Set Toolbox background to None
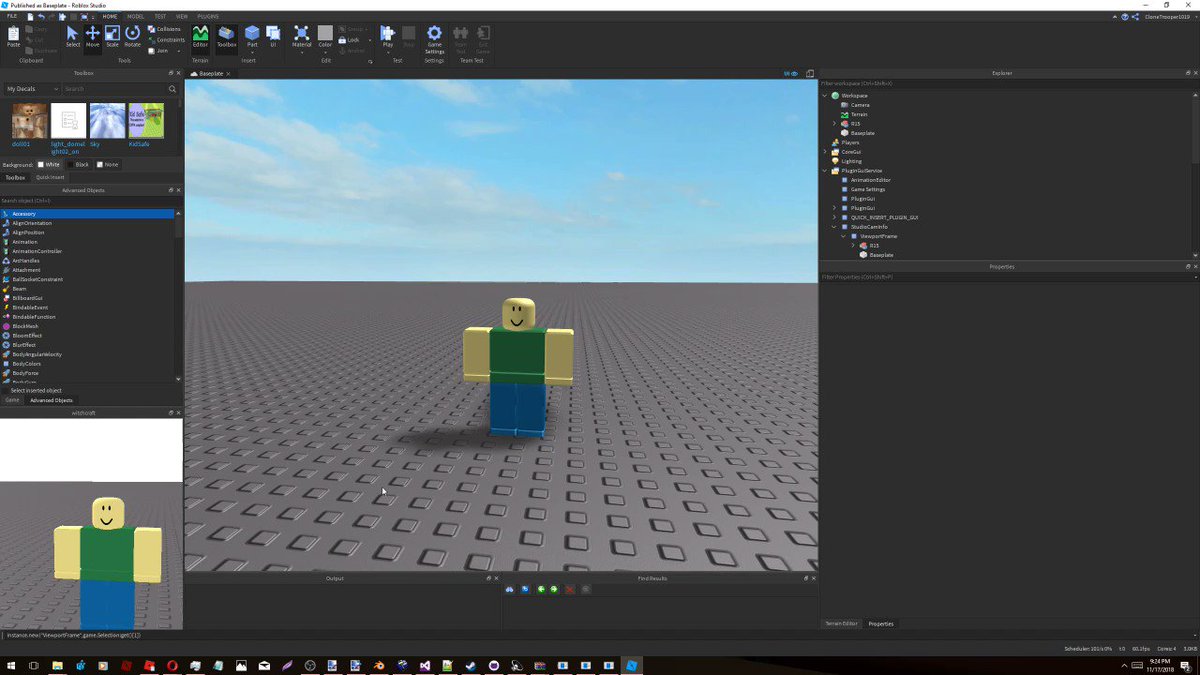The height and width of the screenshot is (675, 1200). pyautogui.click(x=108, y=164)
